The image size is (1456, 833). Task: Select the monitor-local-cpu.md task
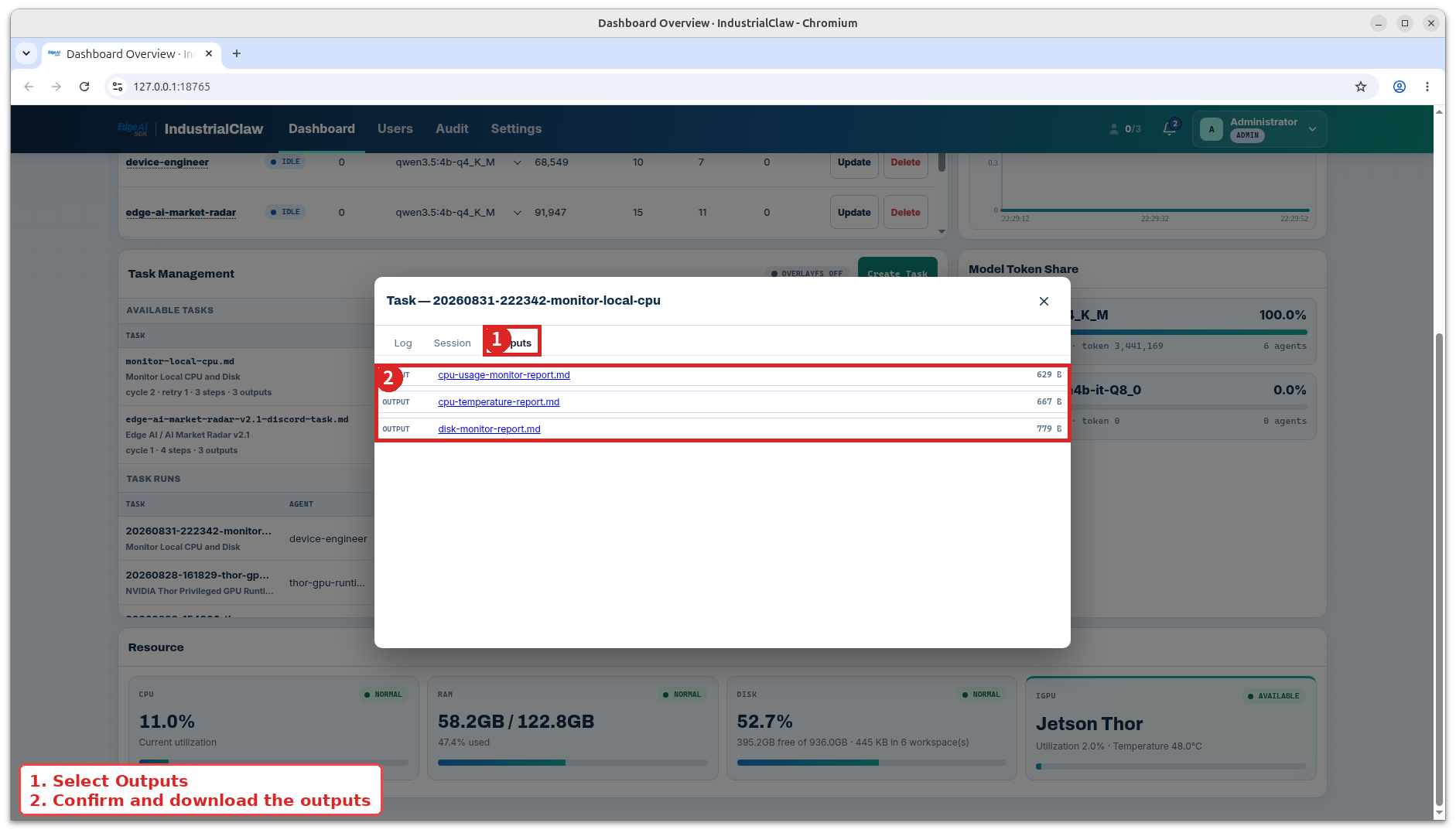click(x=246, y=377)
